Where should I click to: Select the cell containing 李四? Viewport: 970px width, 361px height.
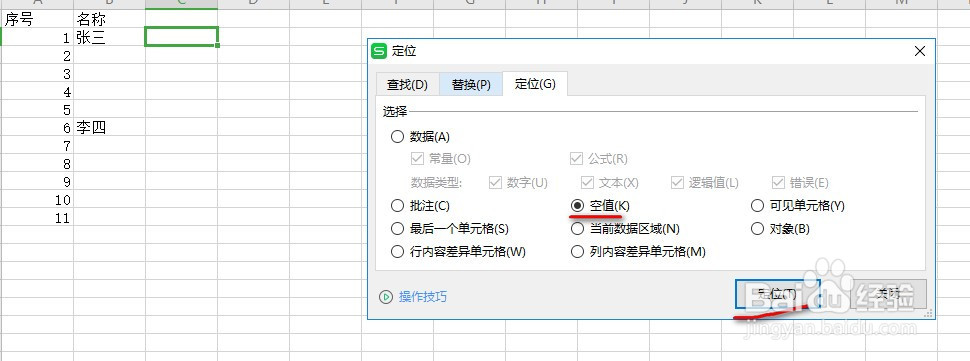coord(109,127)
